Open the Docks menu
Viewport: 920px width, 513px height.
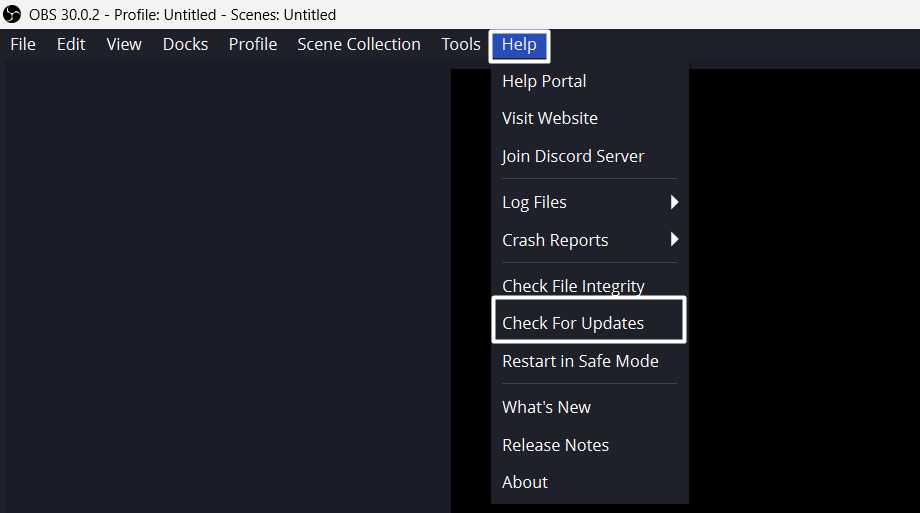[x=185, y=44]
